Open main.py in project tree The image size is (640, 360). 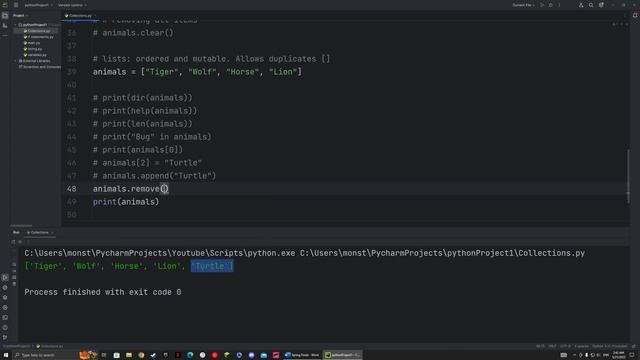click(32, 43)
